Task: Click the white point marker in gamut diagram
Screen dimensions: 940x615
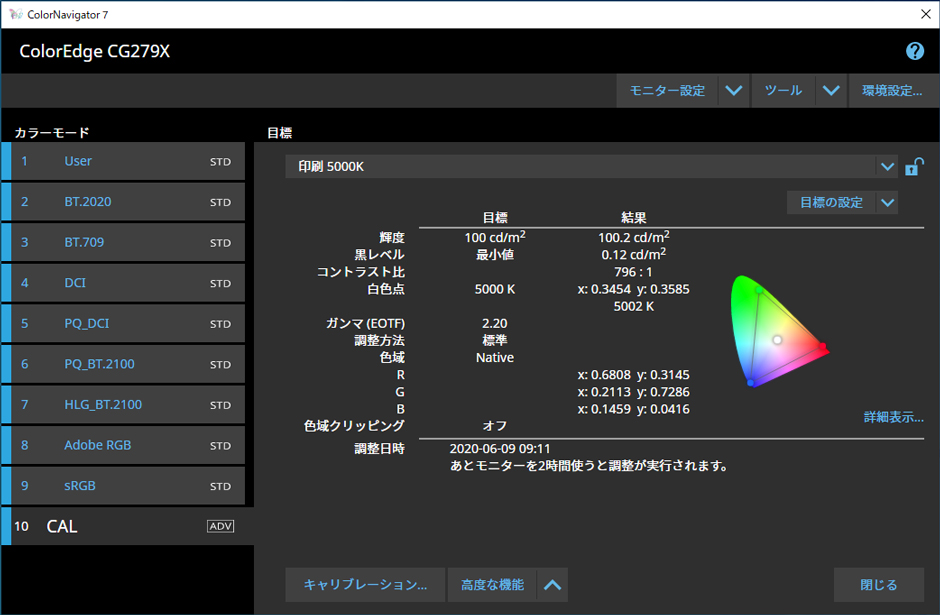Action: (x=778, y=340)
